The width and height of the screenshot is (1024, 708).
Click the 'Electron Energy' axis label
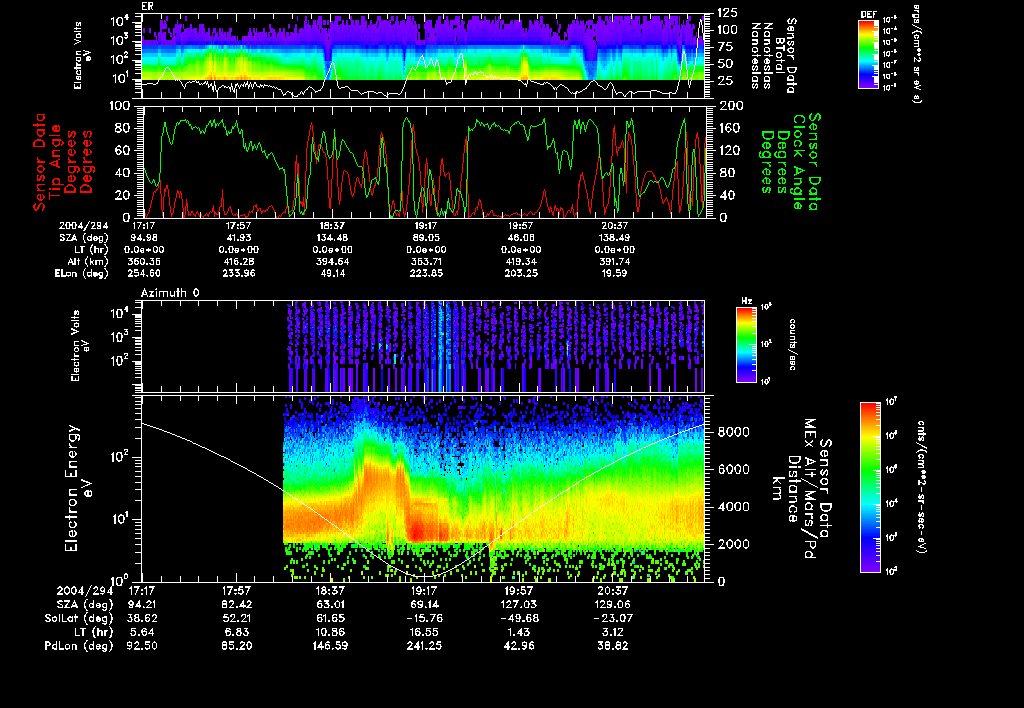pyautogui.click(x=72, y=489)
